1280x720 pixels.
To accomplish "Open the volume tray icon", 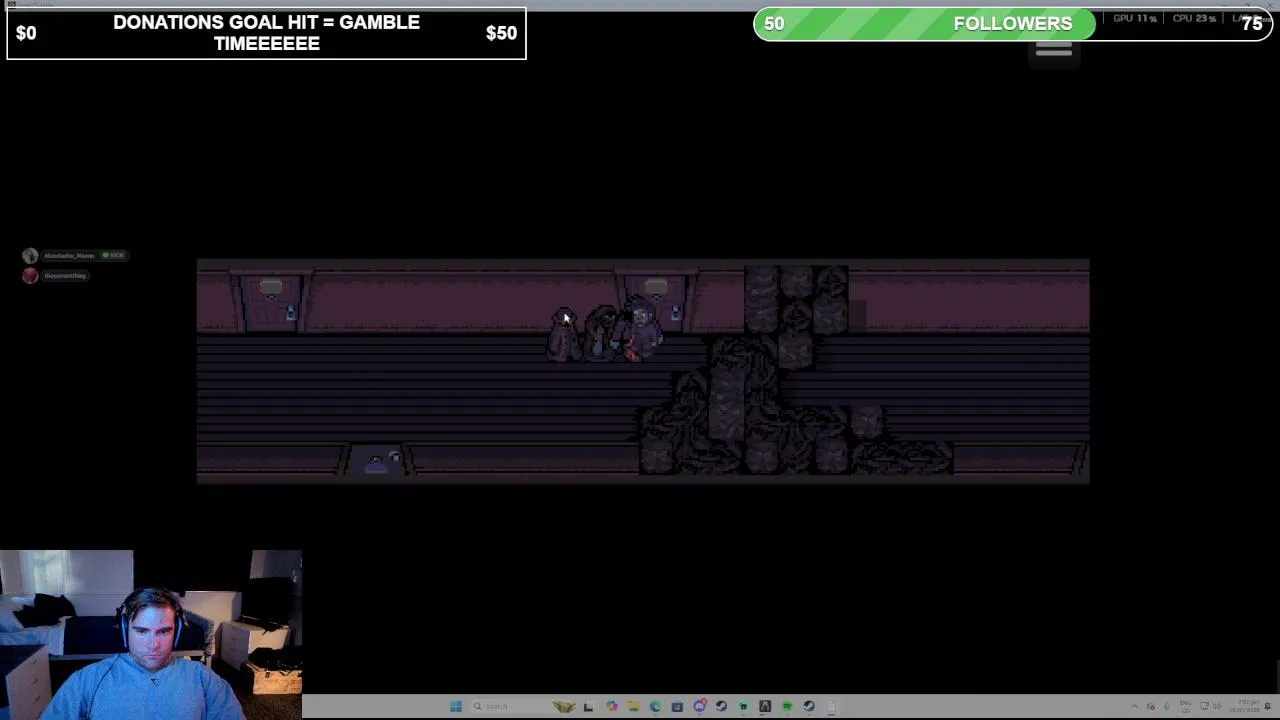I will pos(1217,706).
